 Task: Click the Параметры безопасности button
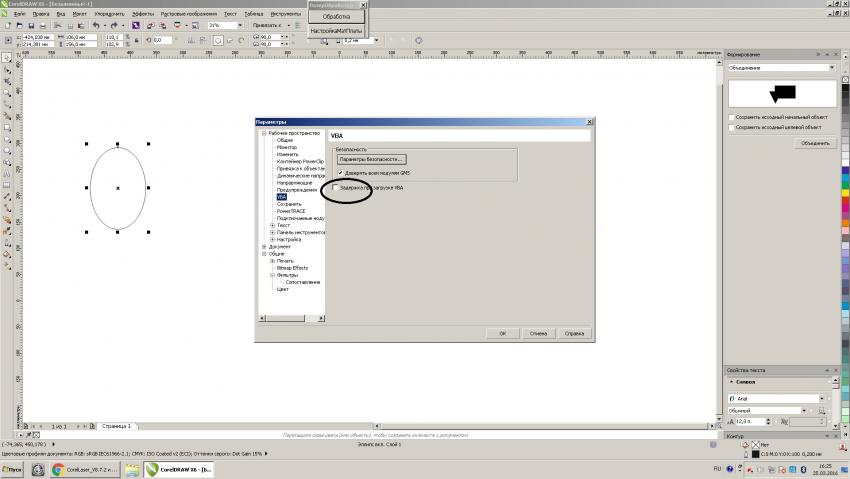[x=371, y=159]
